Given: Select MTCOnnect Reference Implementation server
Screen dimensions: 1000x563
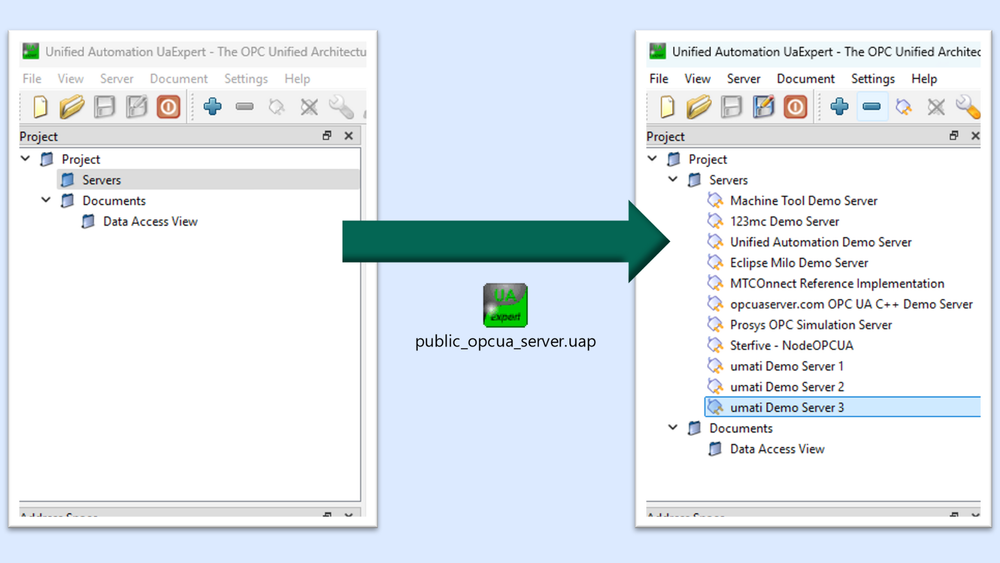Looking at the screenshot, I should [x=837, y=284].
